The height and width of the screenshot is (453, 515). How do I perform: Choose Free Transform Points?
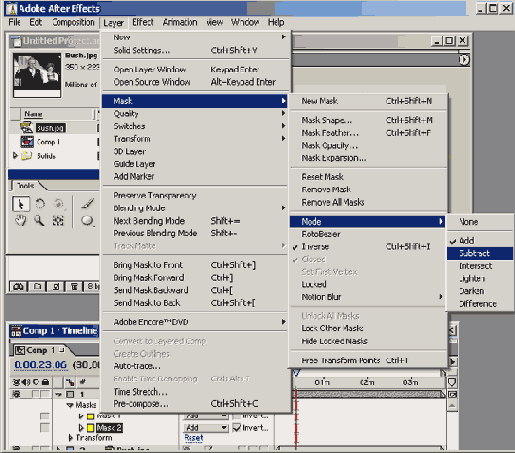367,360
